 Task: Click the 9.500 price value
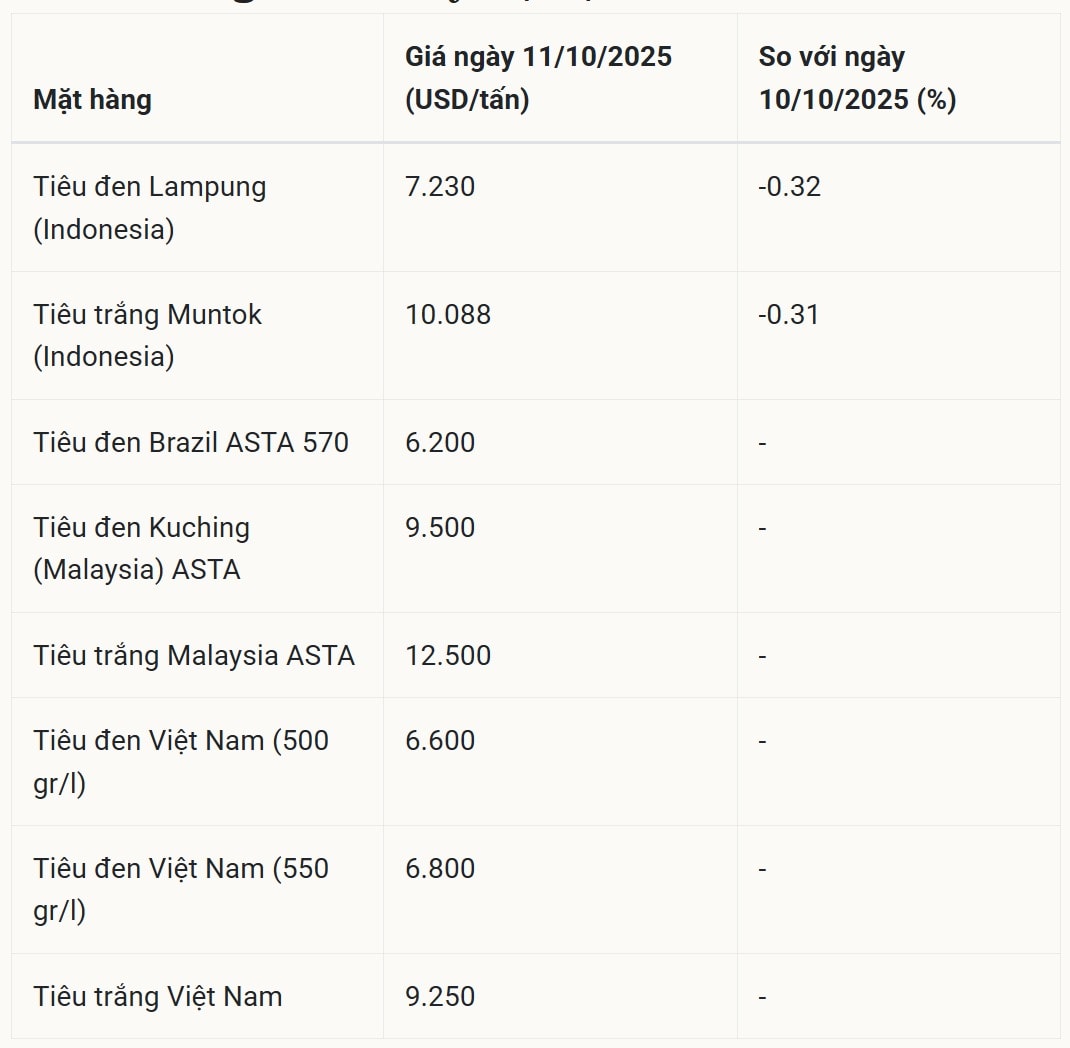tap(440, 528)
